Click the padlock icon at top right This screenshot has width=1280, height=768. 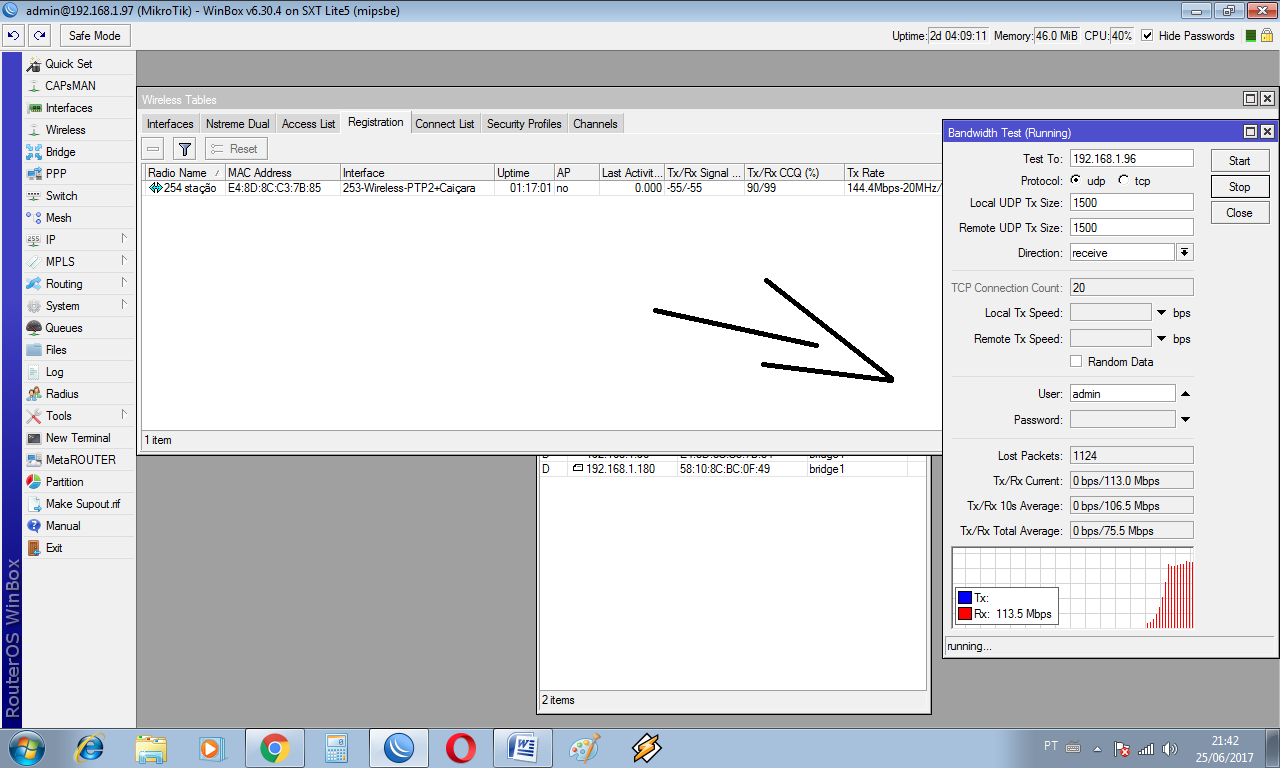(x=1266, y=35)
